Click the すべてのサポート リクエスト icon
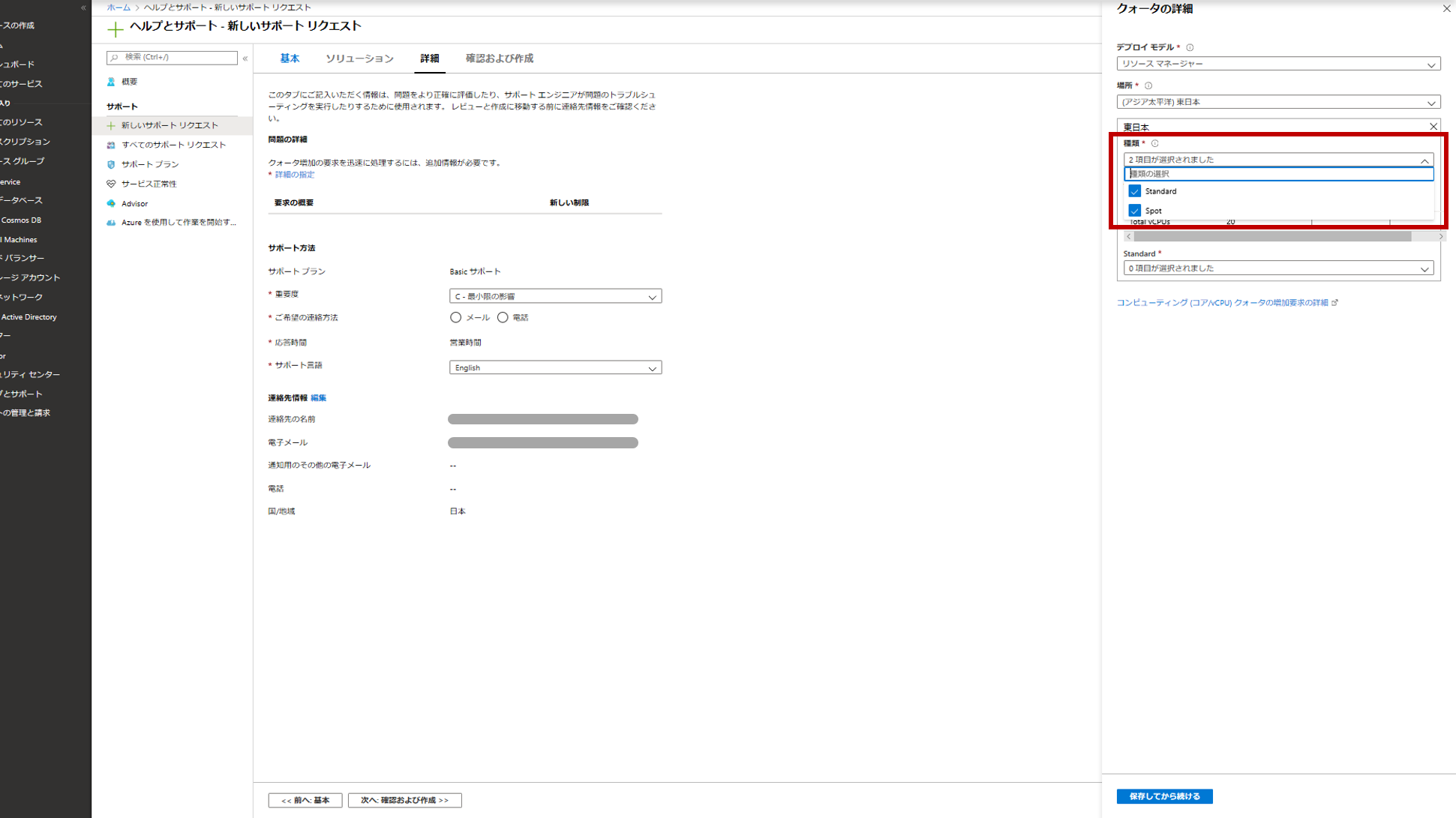Screen dimensions: 1456x818 point(111,145)
